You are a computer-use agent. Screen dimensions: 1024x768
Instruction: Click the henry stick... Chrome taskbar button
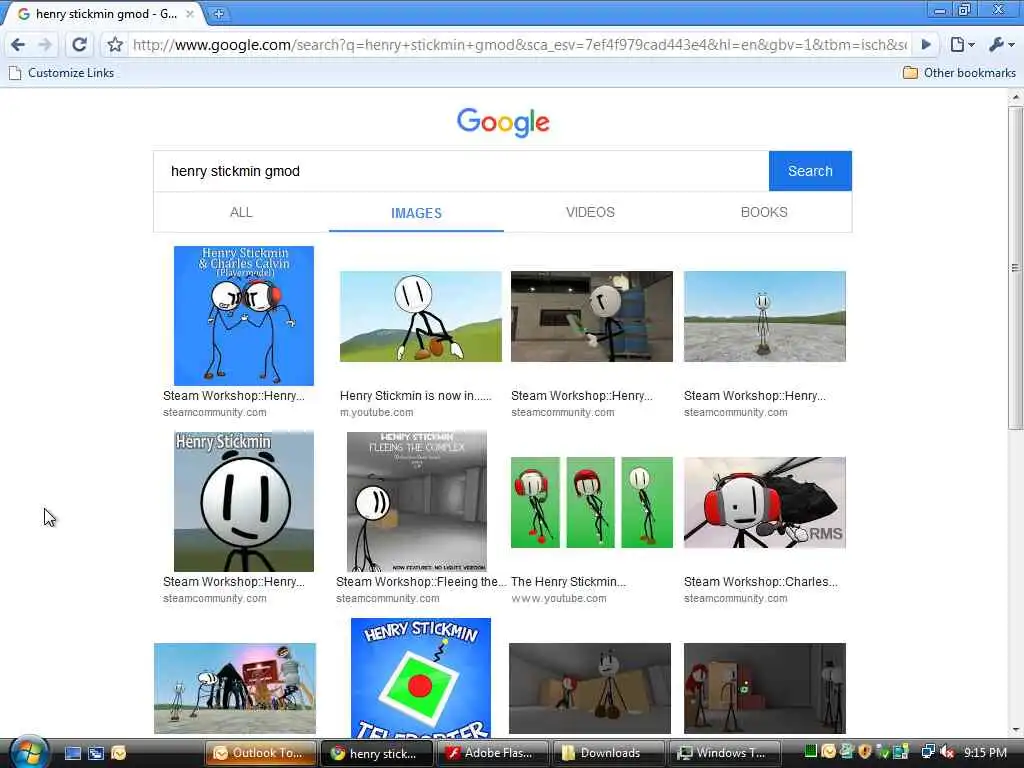click(x=377, y=753)
